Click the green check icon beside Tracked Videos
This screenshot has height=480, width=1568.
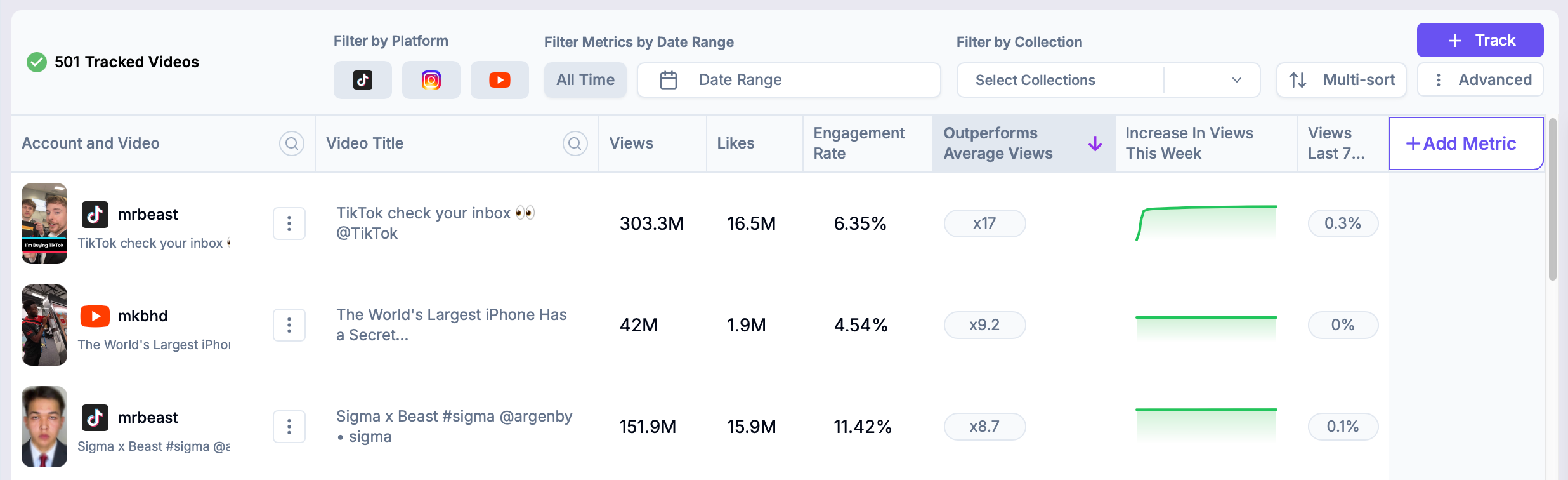[37, 62]
